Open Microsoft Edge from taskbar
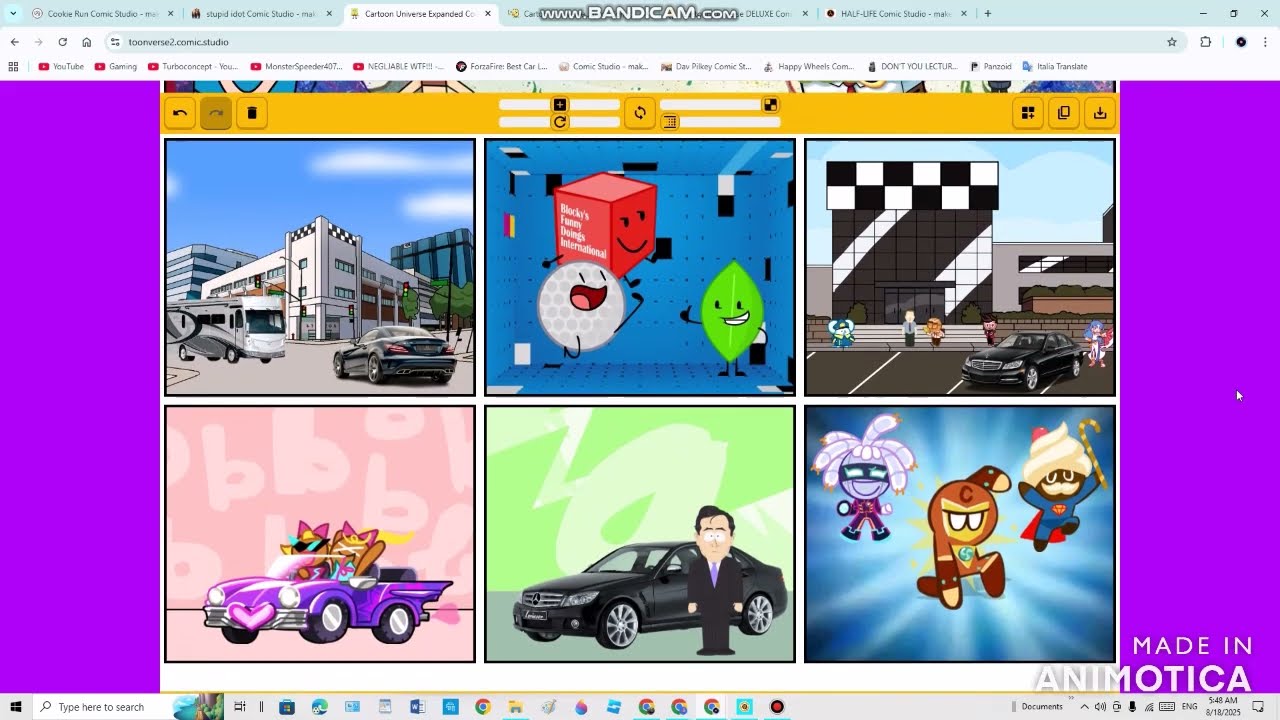Viewport: 1280px width, 720px height. (x=320, y=707)
